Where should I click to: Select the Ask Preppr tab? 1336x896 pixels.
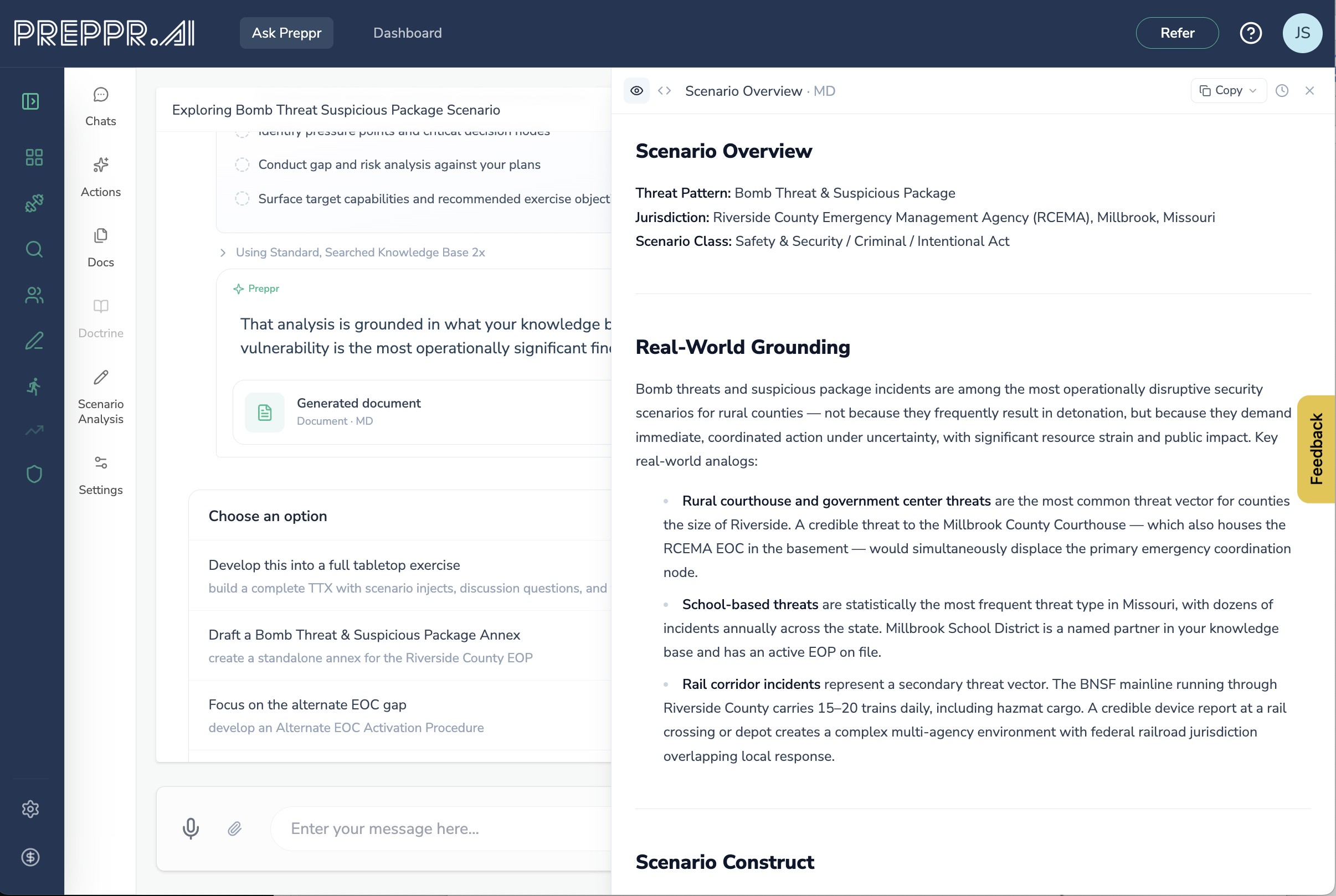click(x=286, y=33)
